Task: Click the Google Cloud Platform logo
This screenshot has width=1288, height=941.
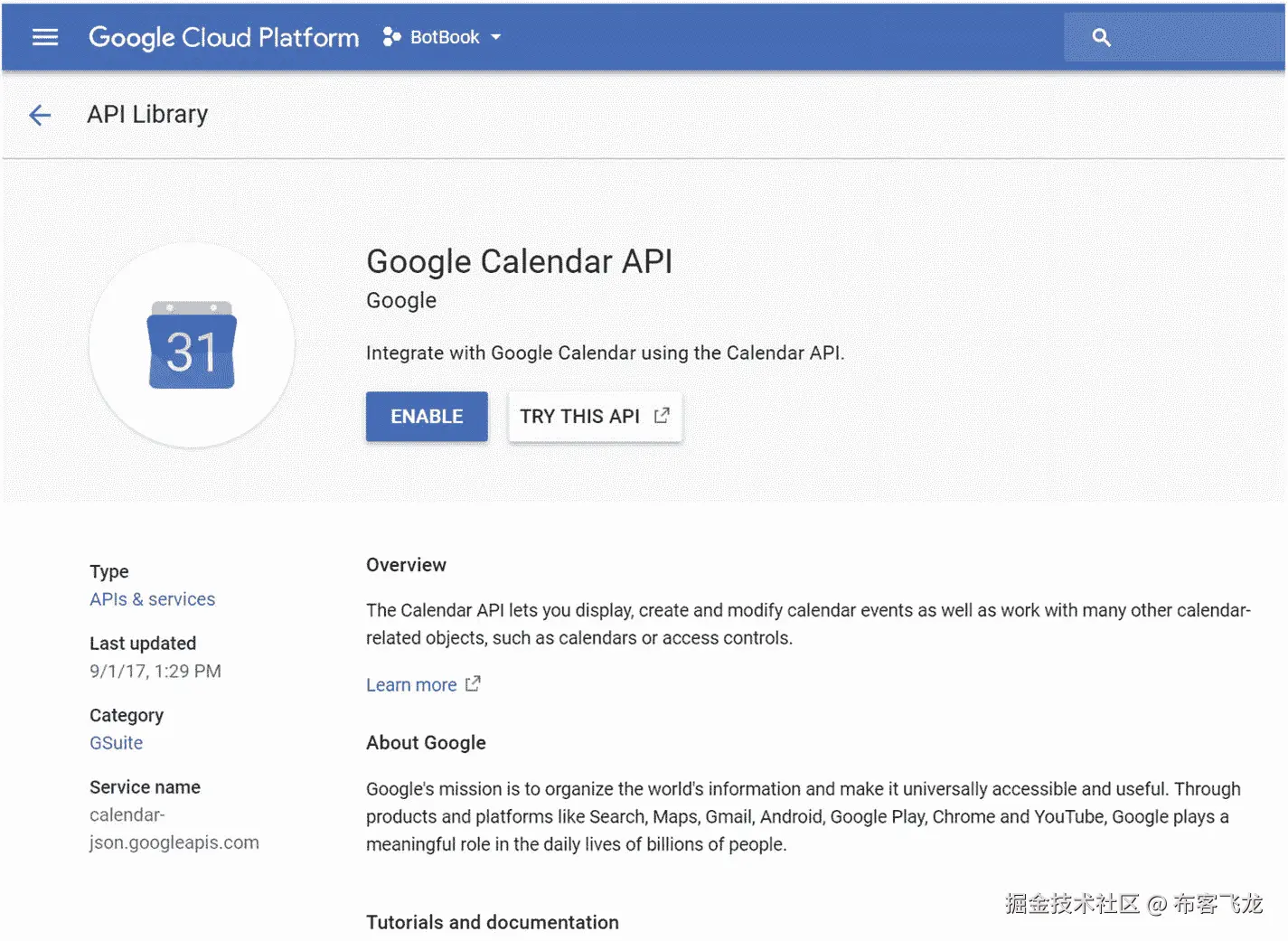Action: tap(223, 37)
